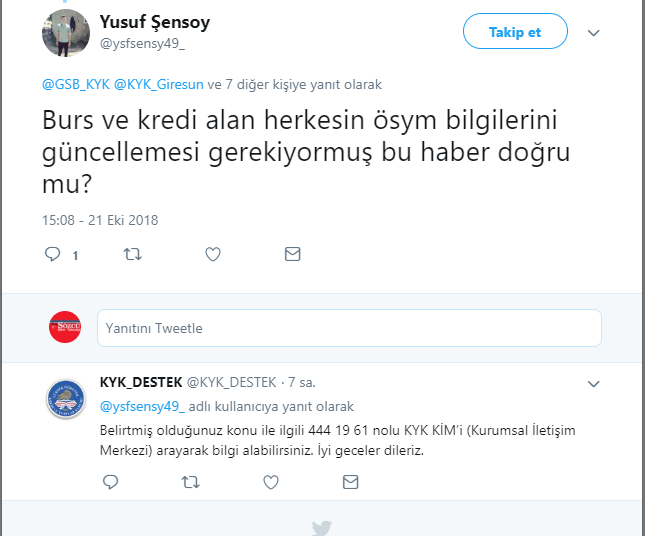645x536 pixels.
Task: Open the KYK_DESTEK profile avatar
Action: click(x=66, y=398)
